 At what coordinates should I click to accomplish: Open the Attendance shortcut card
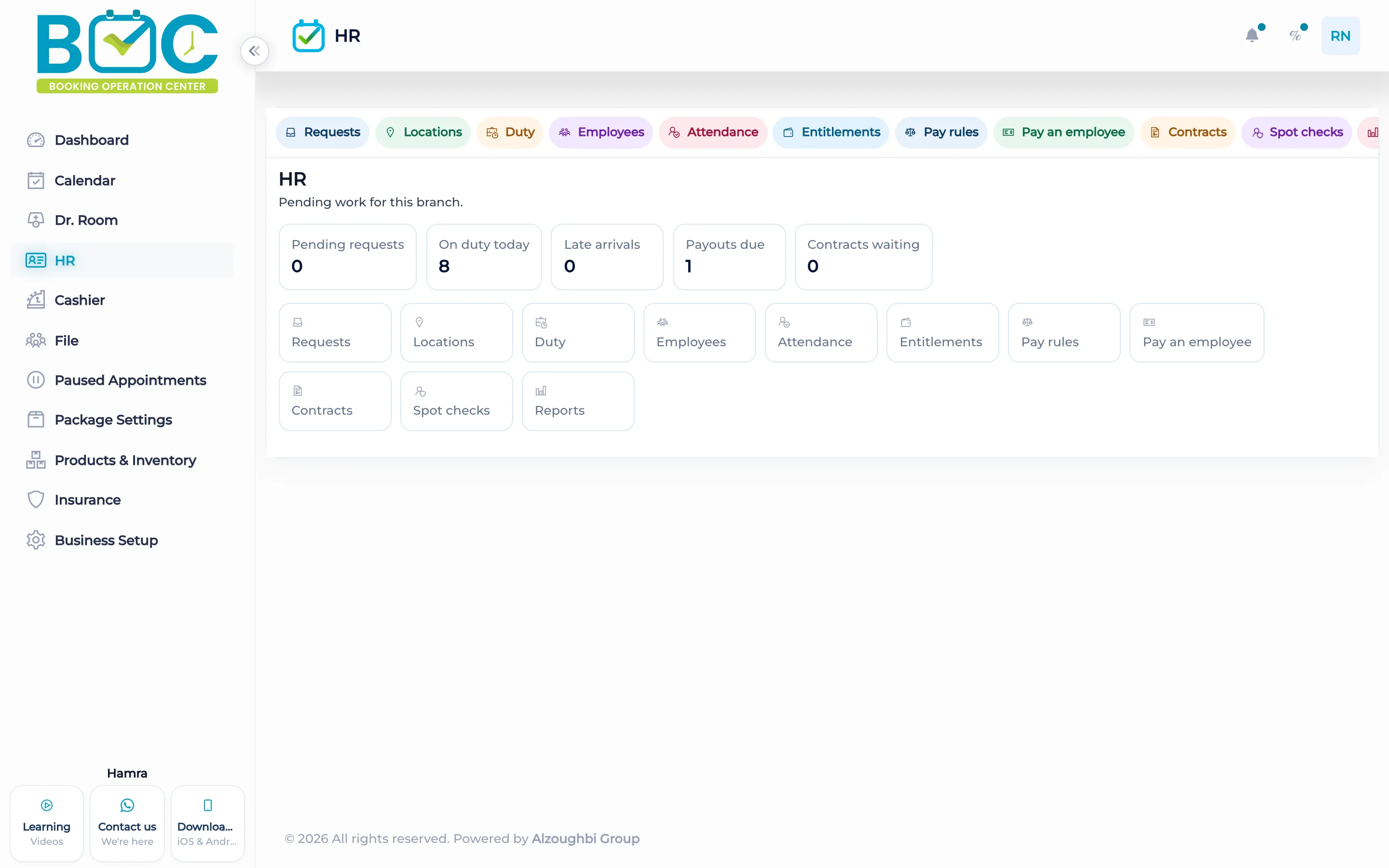(x=821, y=333)
